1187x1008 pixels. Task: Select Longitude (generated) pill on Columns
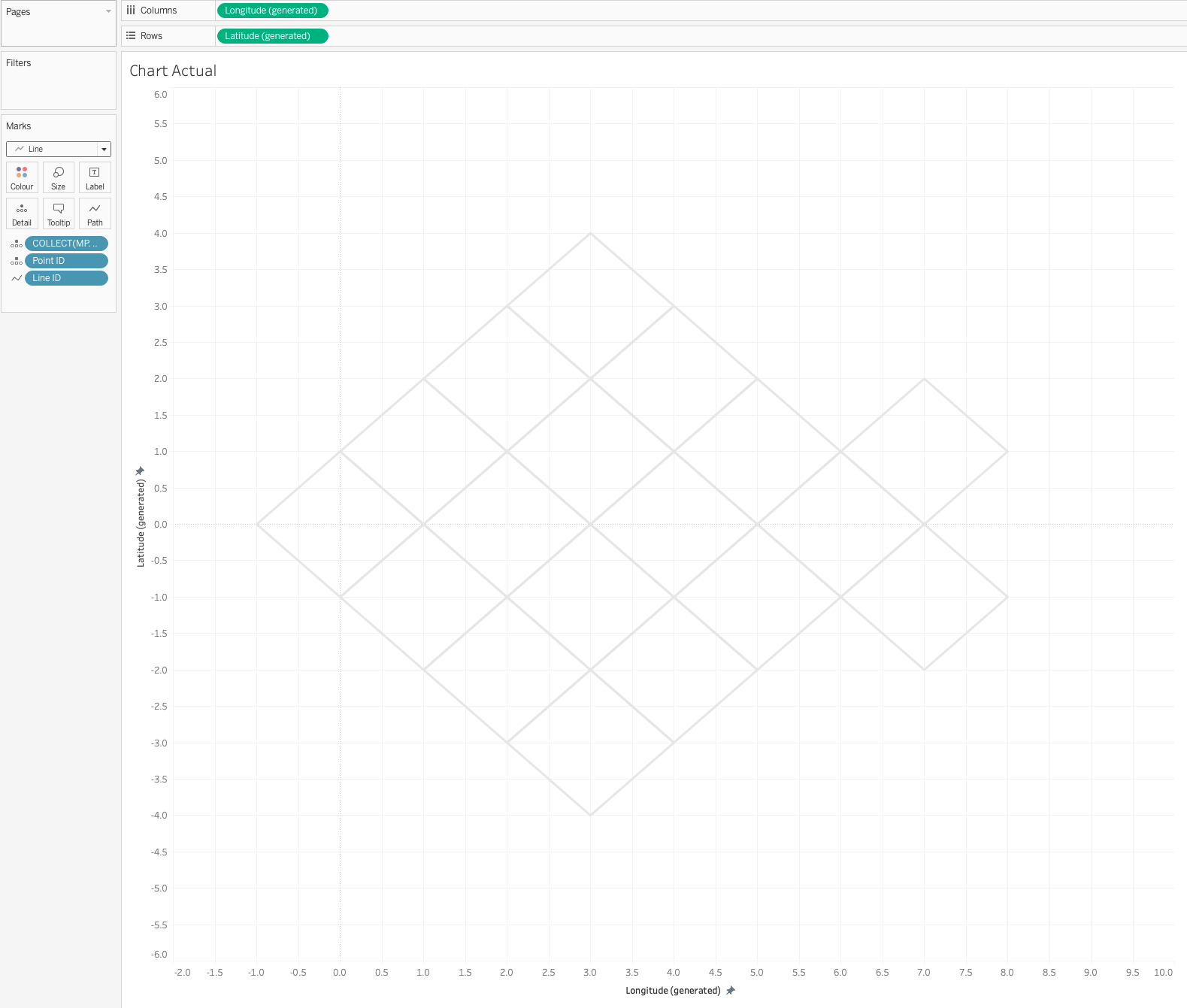[272, 11]
